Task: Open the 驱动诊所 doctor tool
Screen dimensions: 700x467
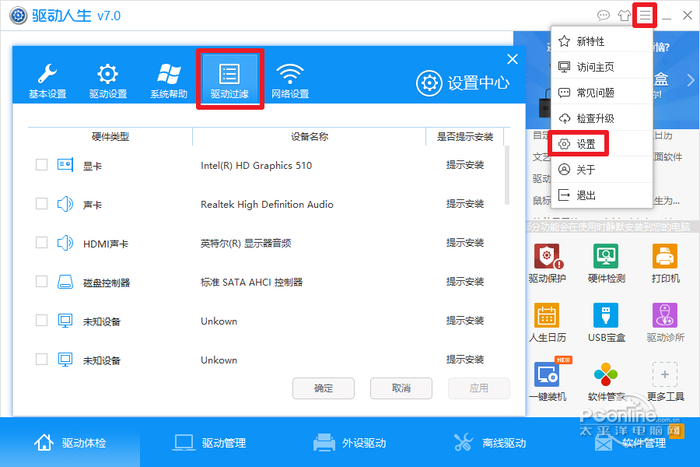Action: (665, 322)
